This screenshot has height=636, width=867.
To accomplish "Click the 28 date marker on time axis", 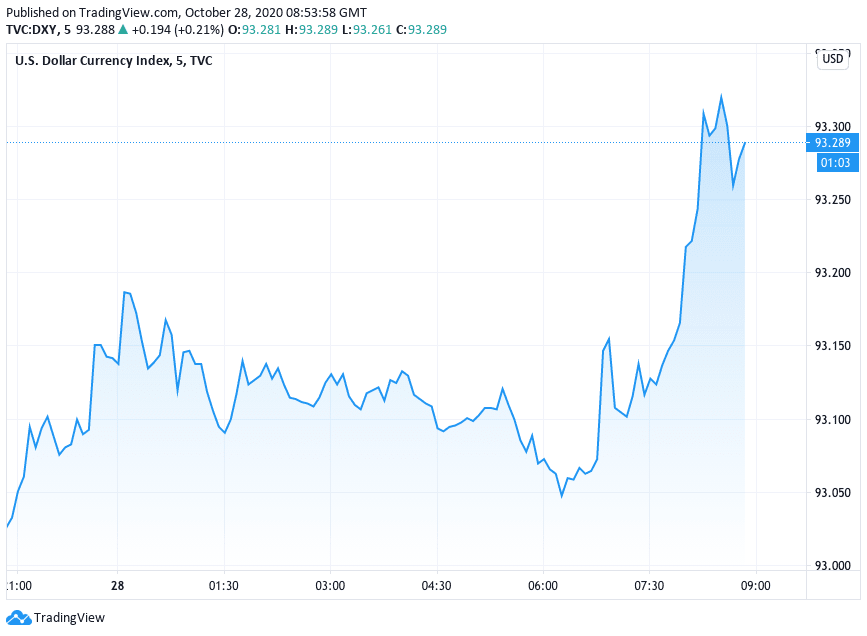I will tap(118, 585).
